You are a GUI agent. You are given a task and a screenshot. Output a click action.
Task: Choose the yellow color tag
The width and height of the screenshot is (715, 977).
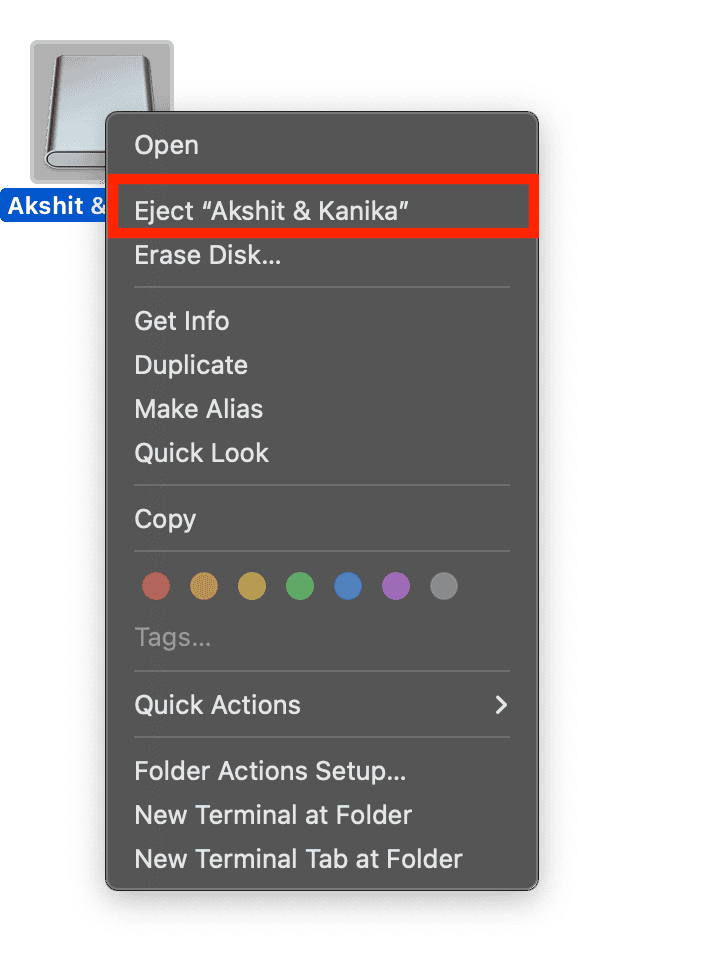tap(252, 586)
